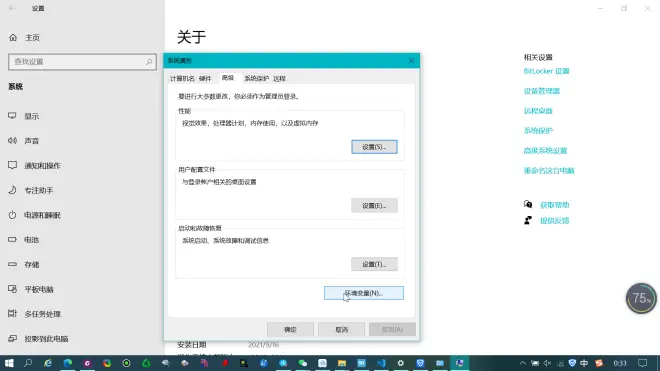Image resolution: width=660 pixels, height=371 pixels.
Task: Click startup recovery 设置(T)... button
Action: coord(374,264)
